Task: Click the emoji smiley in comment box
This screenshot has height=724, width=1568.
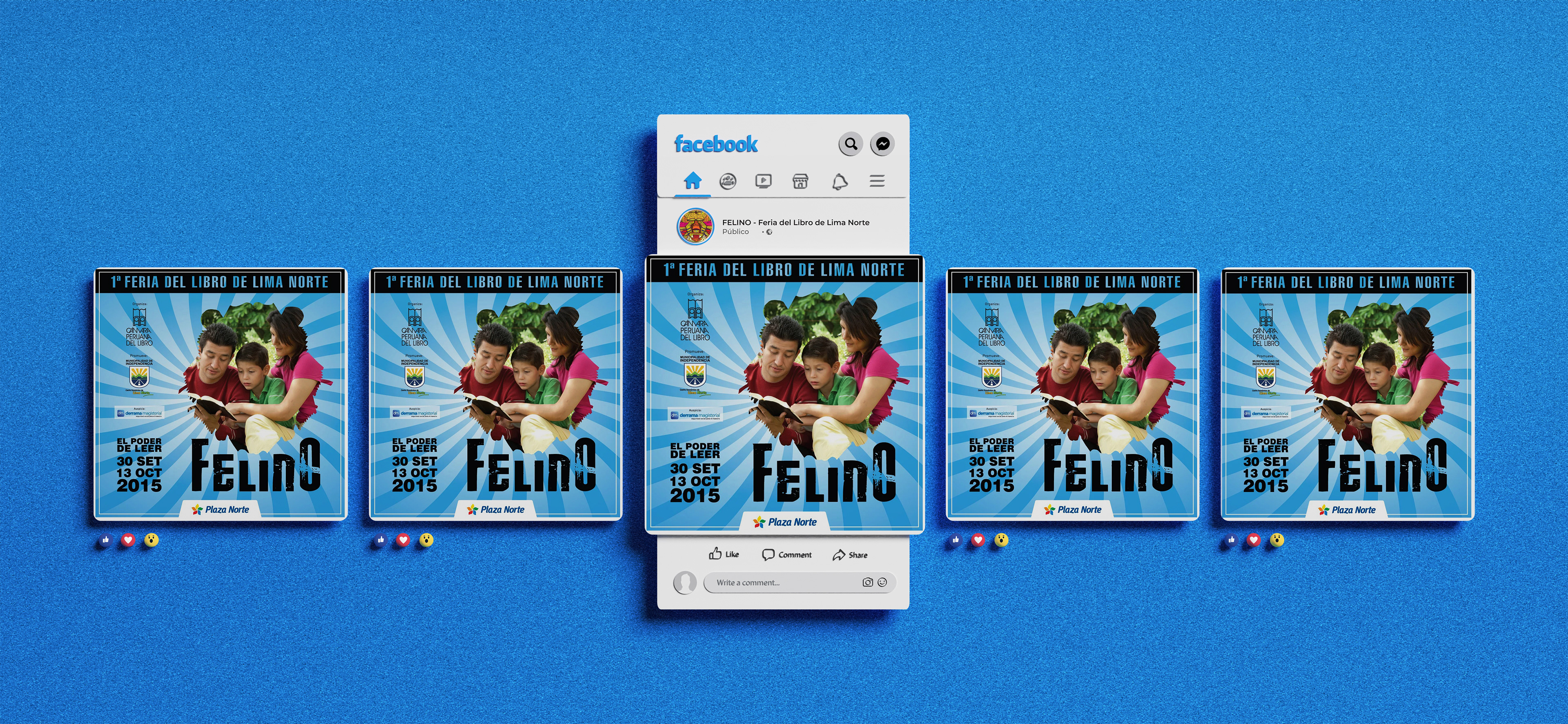Action: pyautogui.click(x=882, y=583)
